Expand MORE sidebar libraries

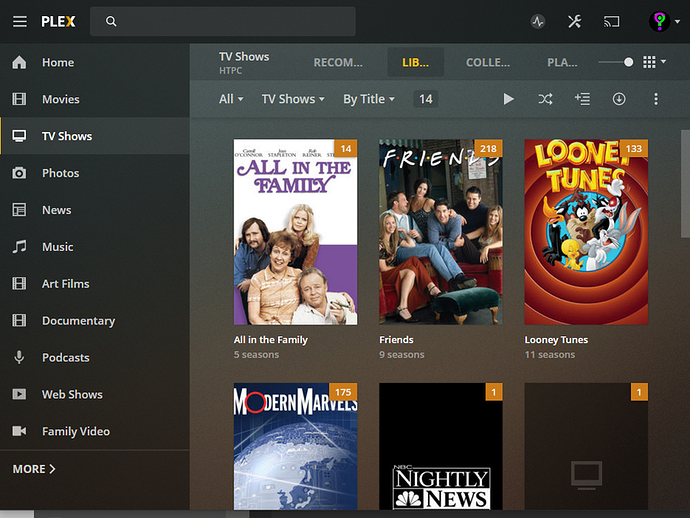click(34, 469)
